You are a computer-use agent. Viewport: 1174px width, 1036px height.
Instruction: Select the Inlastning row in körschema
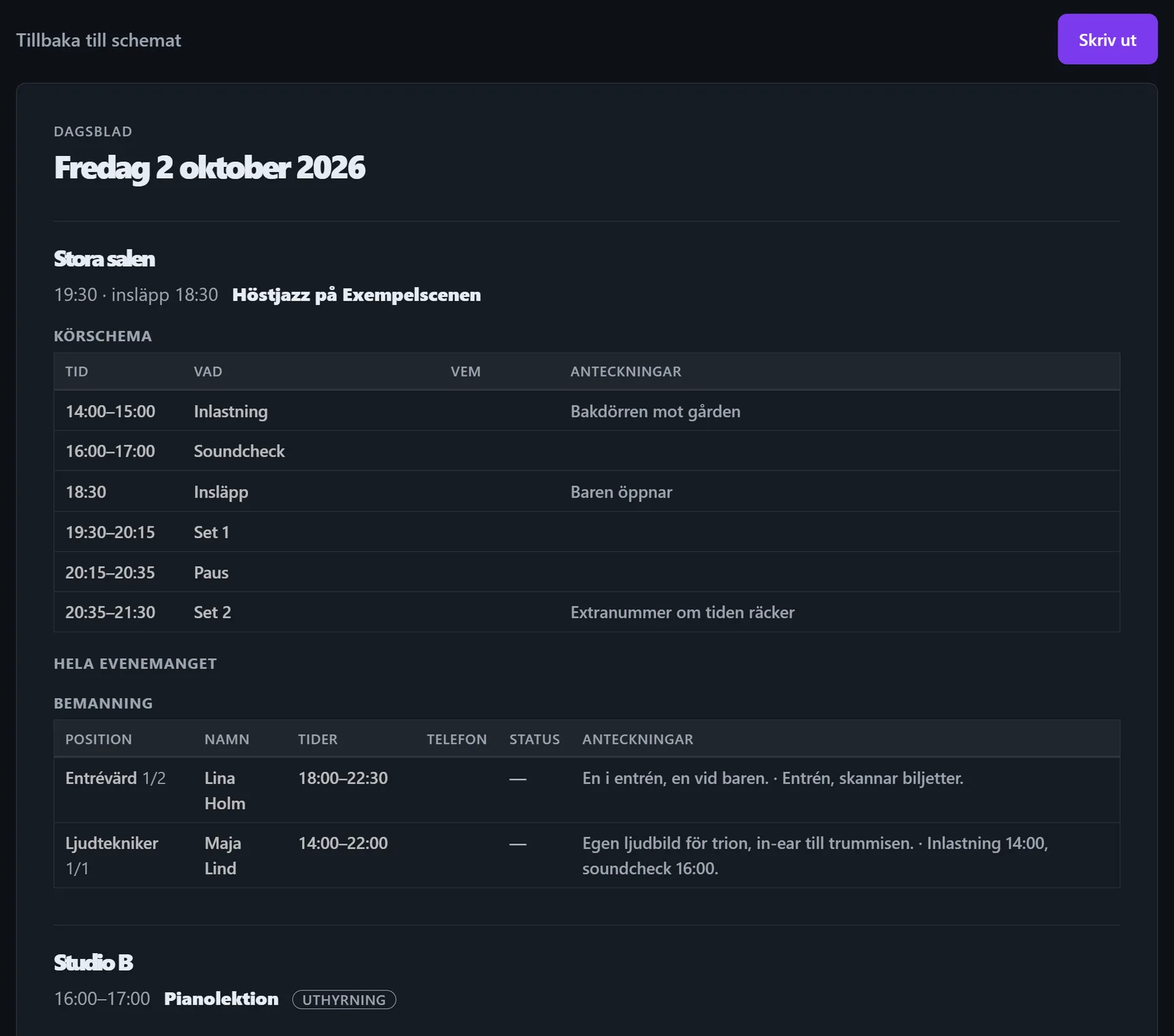(x=586, y=411)
